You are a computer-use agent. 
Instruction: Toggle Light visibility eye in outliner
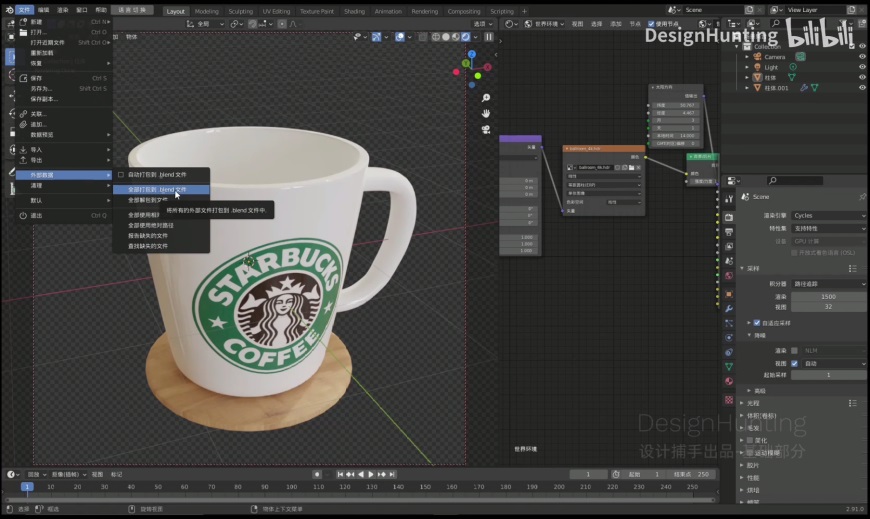pos(862,67)
